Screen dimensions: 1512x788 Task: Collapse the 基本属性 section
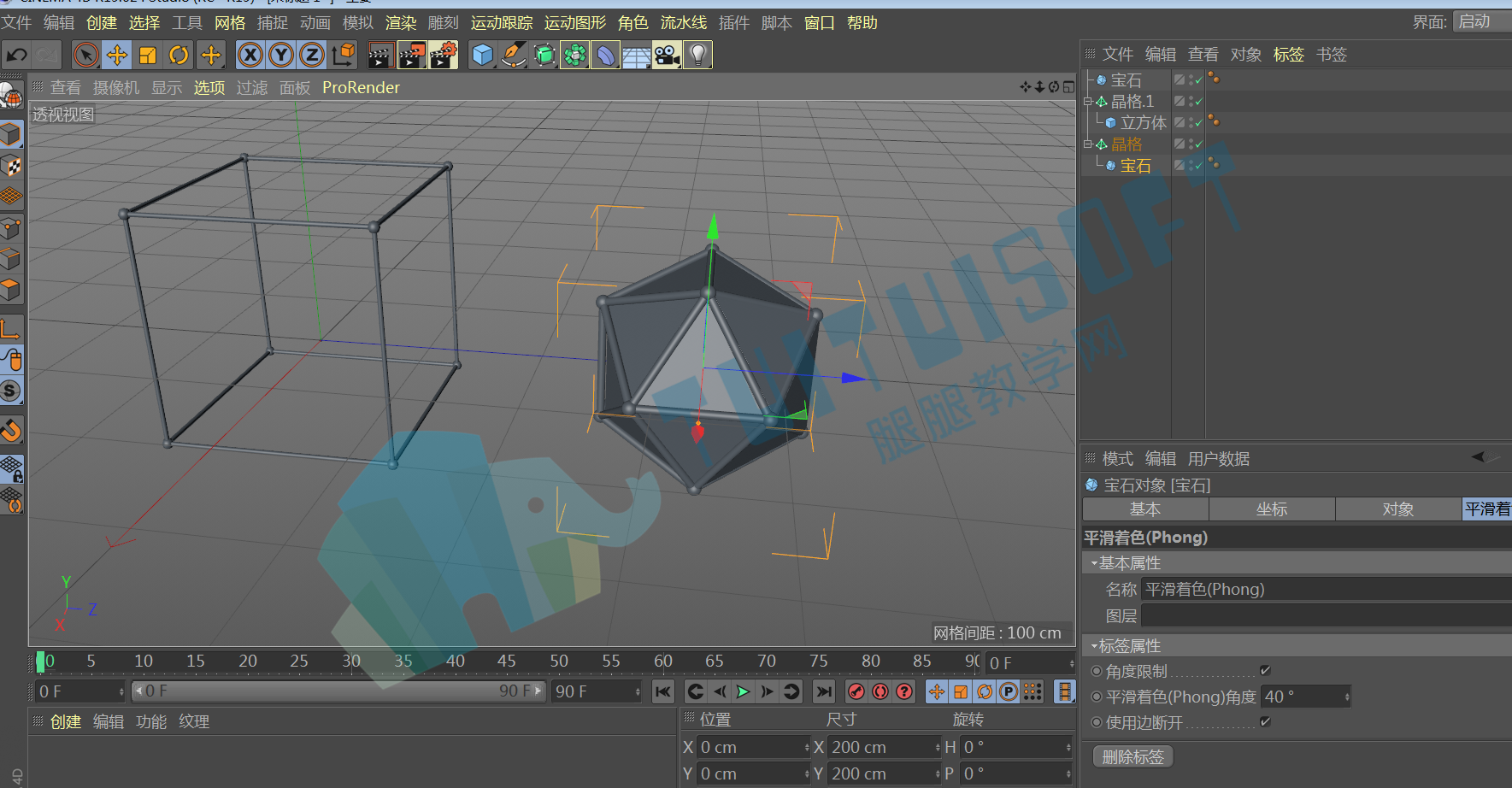coord(1094,563)
